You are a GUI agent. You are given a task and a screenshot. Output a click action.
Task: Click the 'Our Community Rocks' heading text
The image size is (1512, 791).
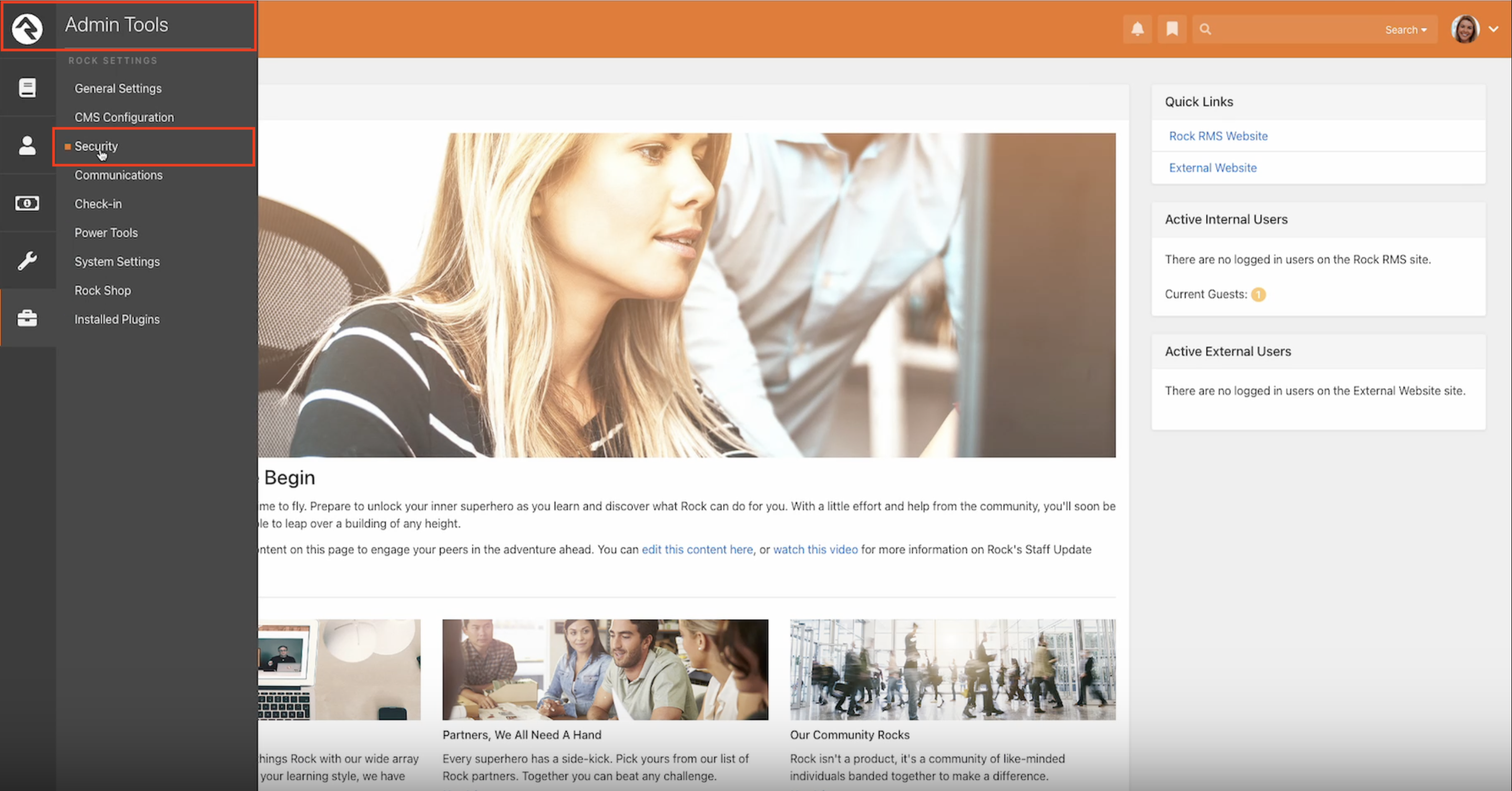pyautogui.click(x=850, y=735)
